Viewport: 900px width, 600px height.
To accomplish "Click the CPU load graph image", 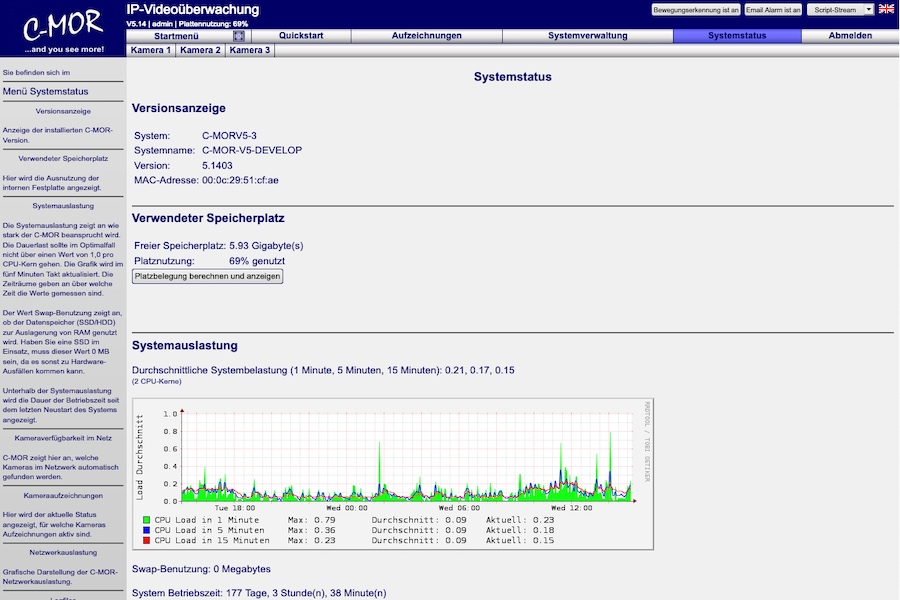I will click(x=393, y=474).
